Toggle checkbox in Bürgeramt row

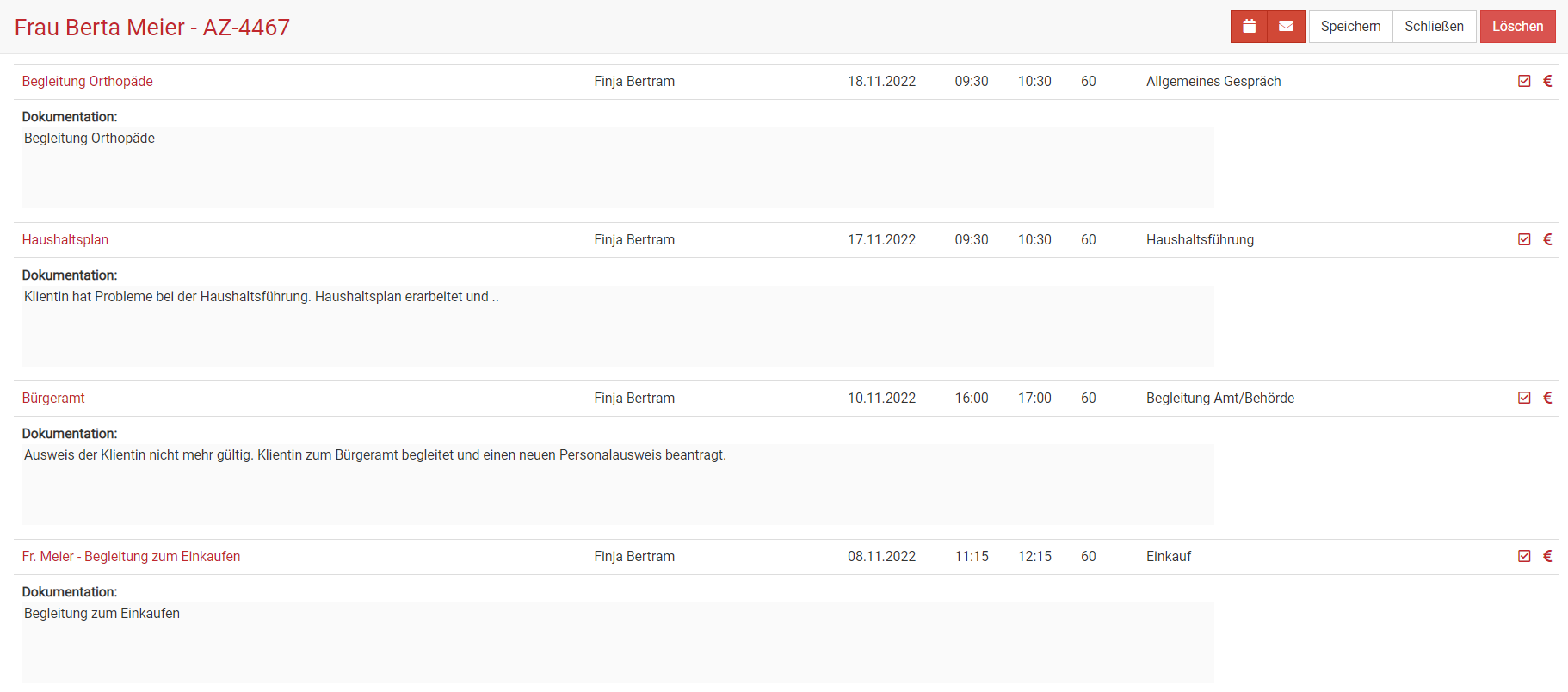tap(1524, 398)
